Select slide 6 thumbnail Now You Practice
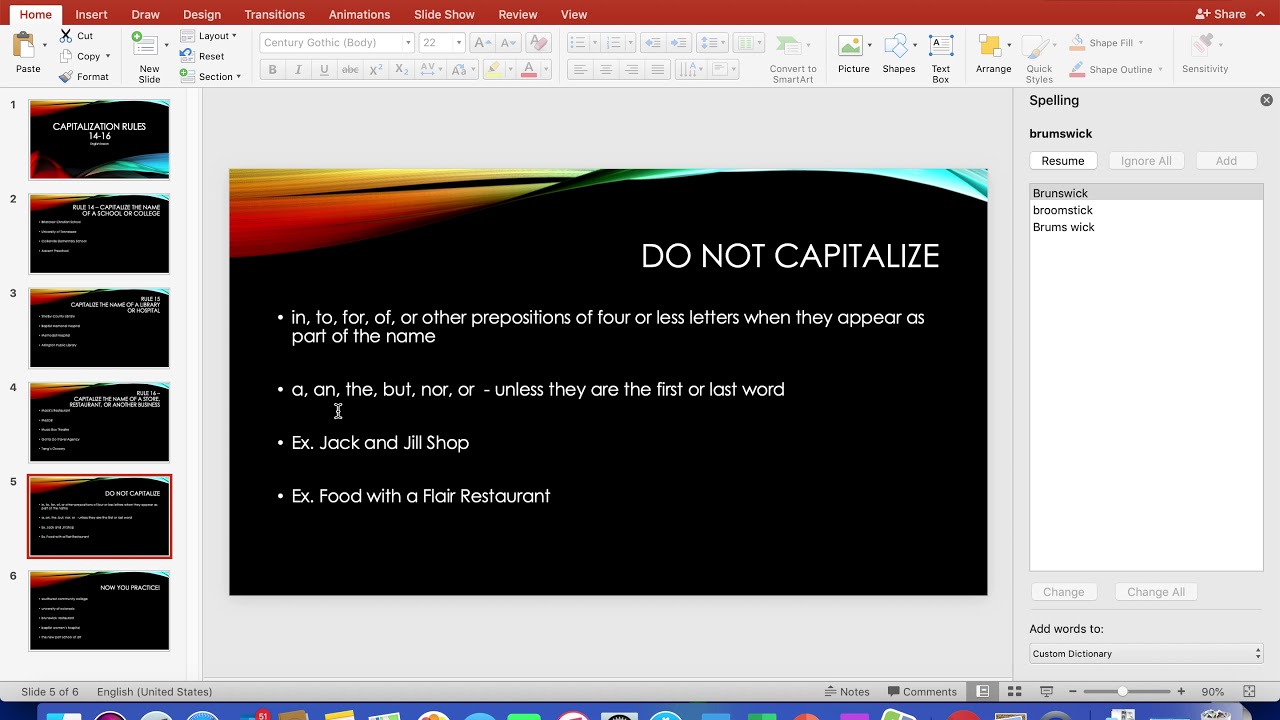The width and height of the screenshot is (1280, 720). (x=99, y=610)
